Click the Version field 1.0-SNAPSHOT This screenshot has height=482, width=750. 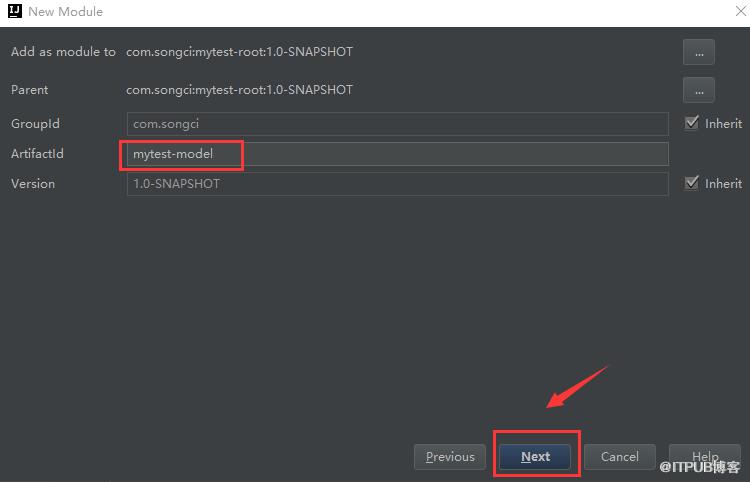[397, 184]
